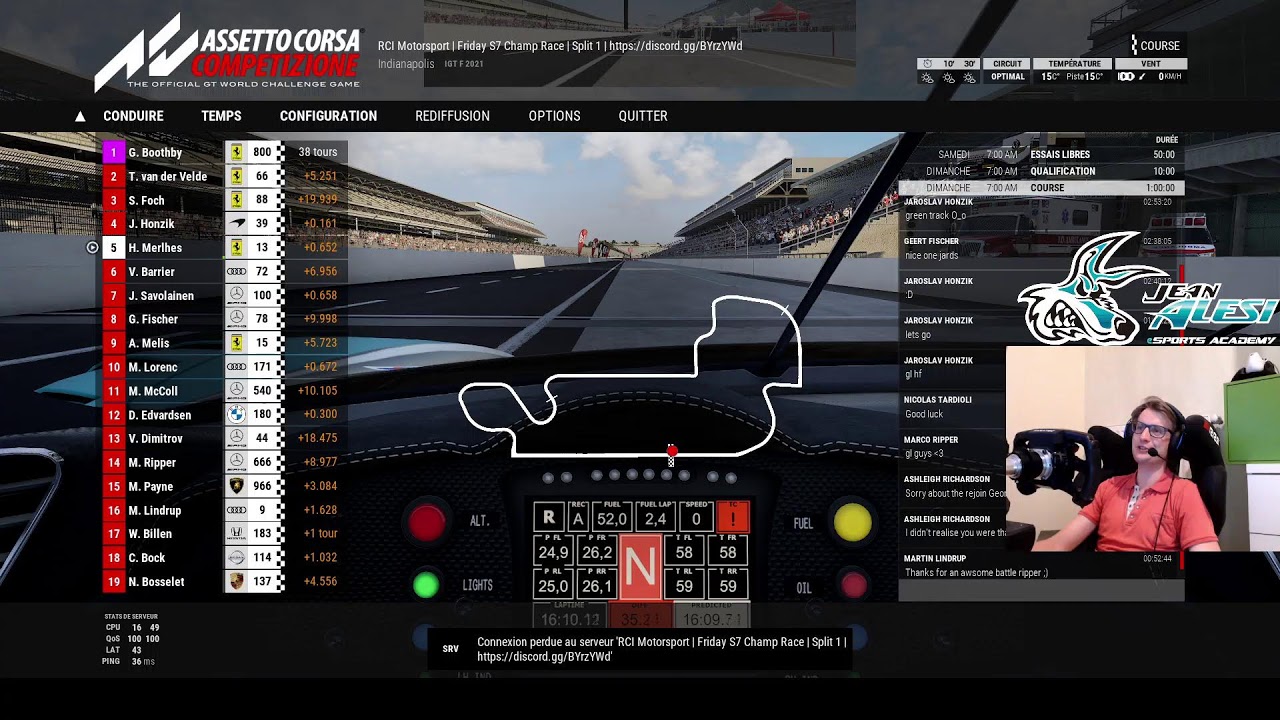Click the Ferrari logo beside G. Boothby
1280x720 pixels.
pyautogui.click(x=237, y=152)
